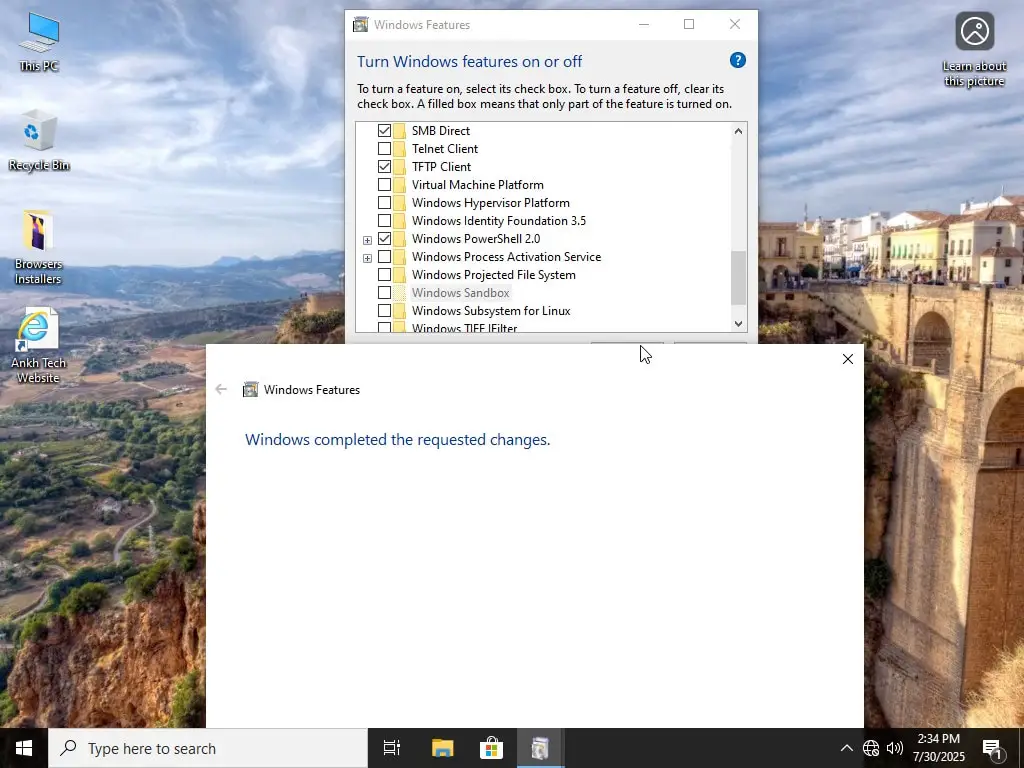Open the Action Center notifications
Image resolution: width=1024 pixels, height=768 pixels.
[x=992, y=748]
